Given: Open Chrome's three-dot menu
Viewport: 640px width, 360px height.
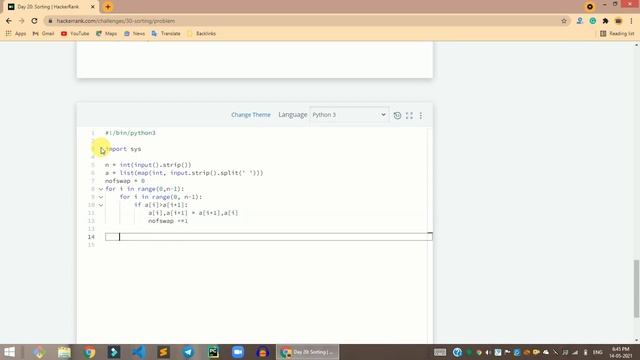Looking at the screenshot, I should [631, 21].
